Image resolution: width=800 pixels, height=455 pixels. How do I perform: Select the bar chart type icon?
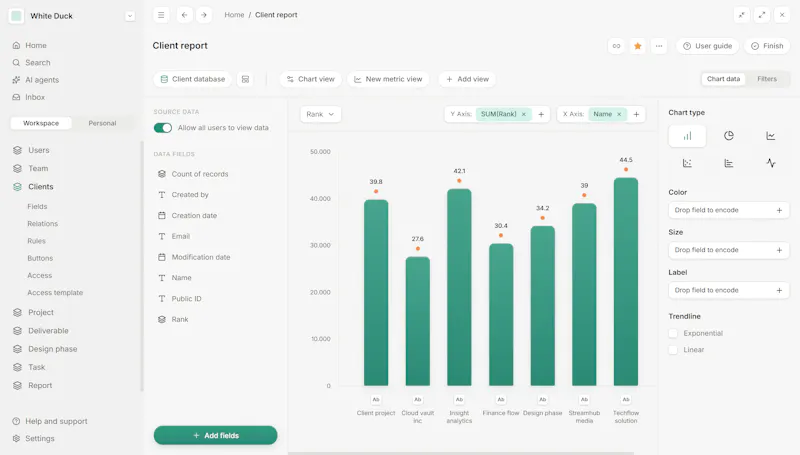687,136
